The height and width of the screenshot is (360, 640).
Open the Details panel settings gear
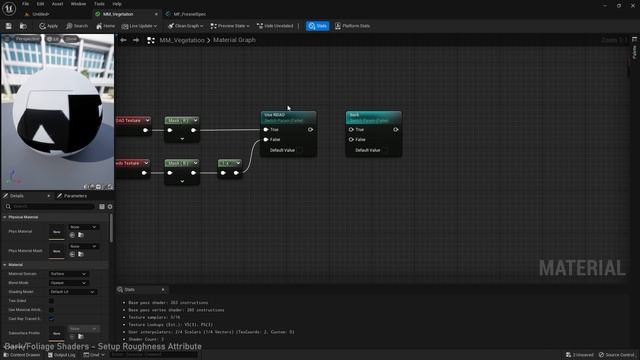(x=110, y=207)
